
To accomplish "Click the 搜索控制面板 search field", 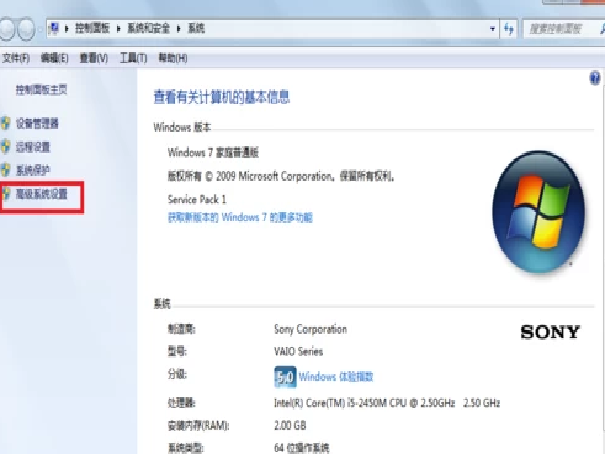I will tap(560, 29).
